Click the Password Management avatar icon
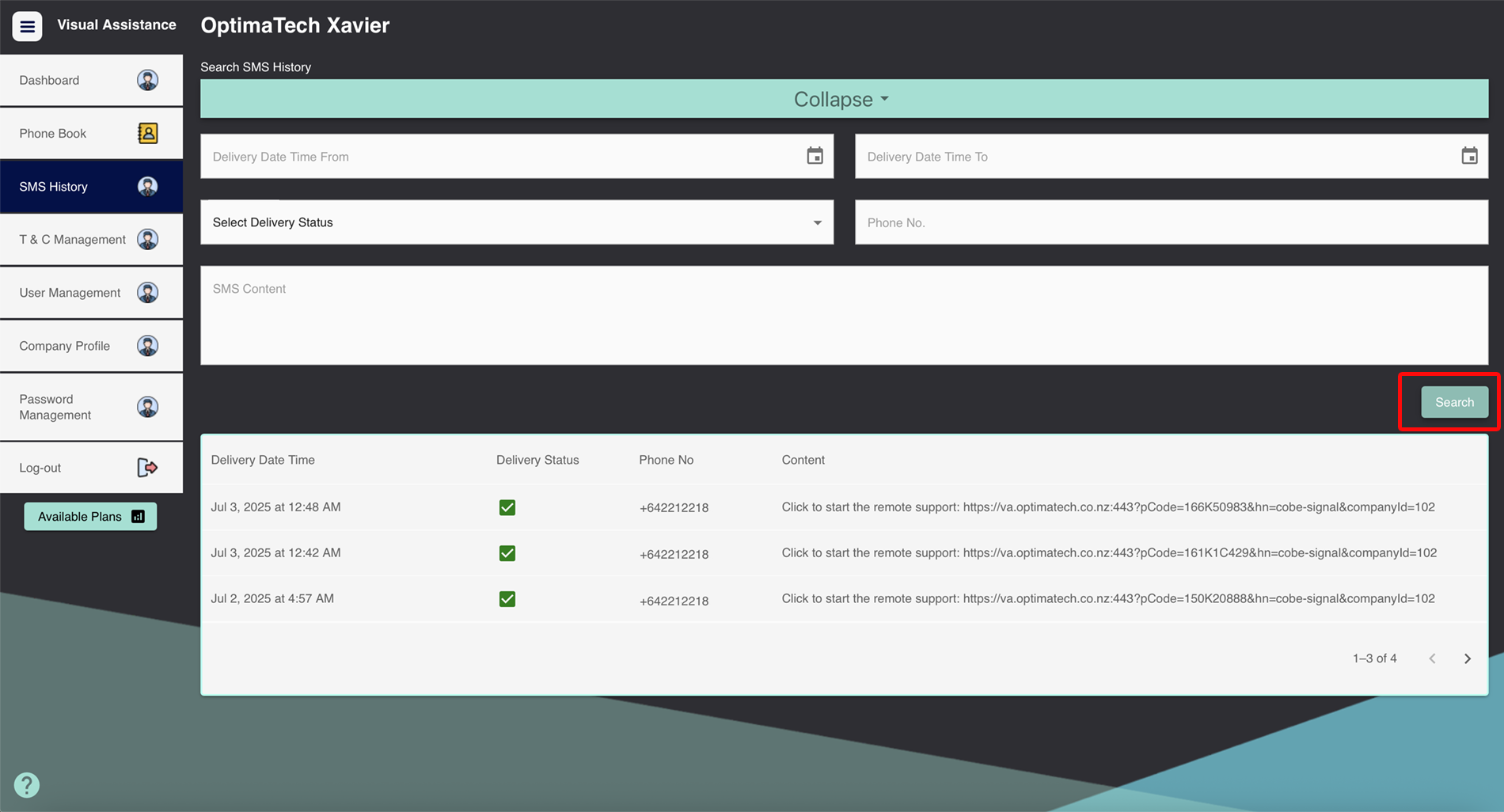This screenshot has height=812, width=1504. pos(147,407)
